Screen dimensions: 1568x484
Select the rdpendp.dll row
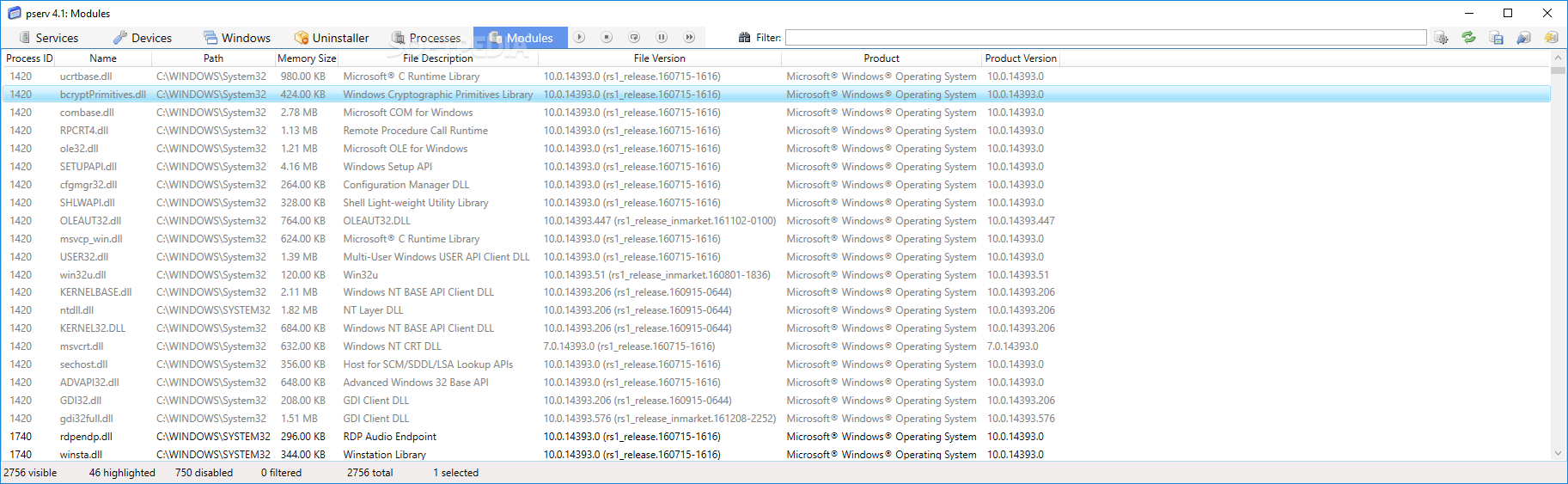(777, 437)
